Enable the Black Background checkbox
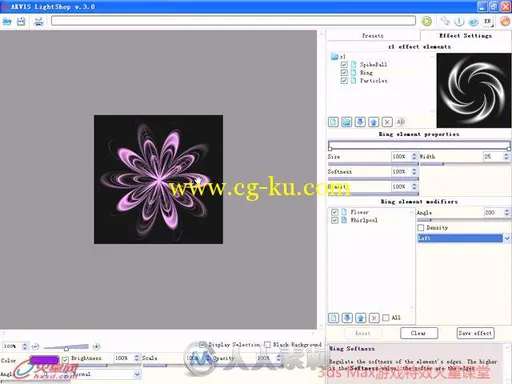 pyautogui.click(x=267, y=344)
